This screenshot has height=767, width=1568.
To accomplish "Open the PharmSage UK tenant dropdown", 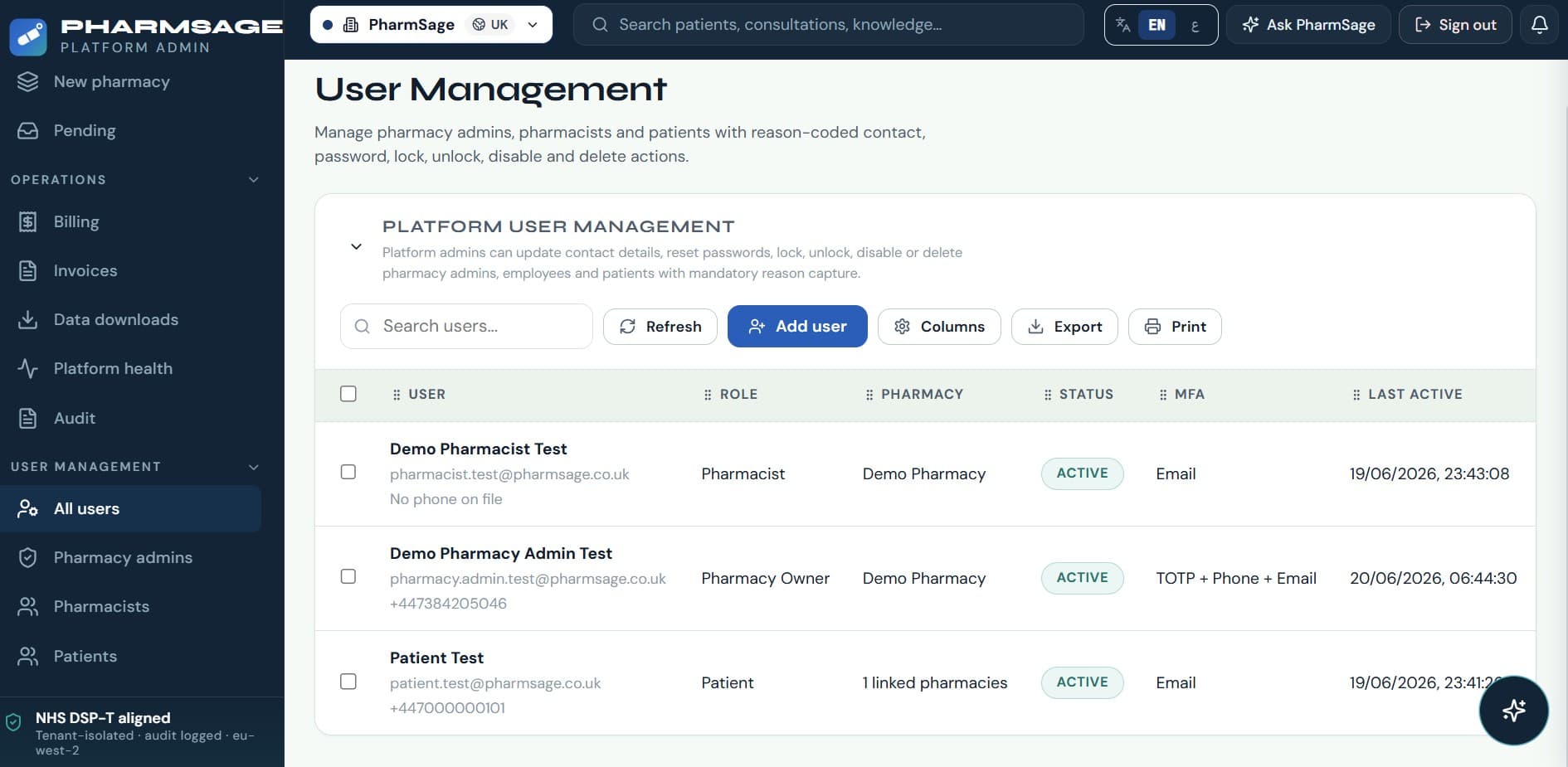I will pyautogui.click(x=431, y=25).
